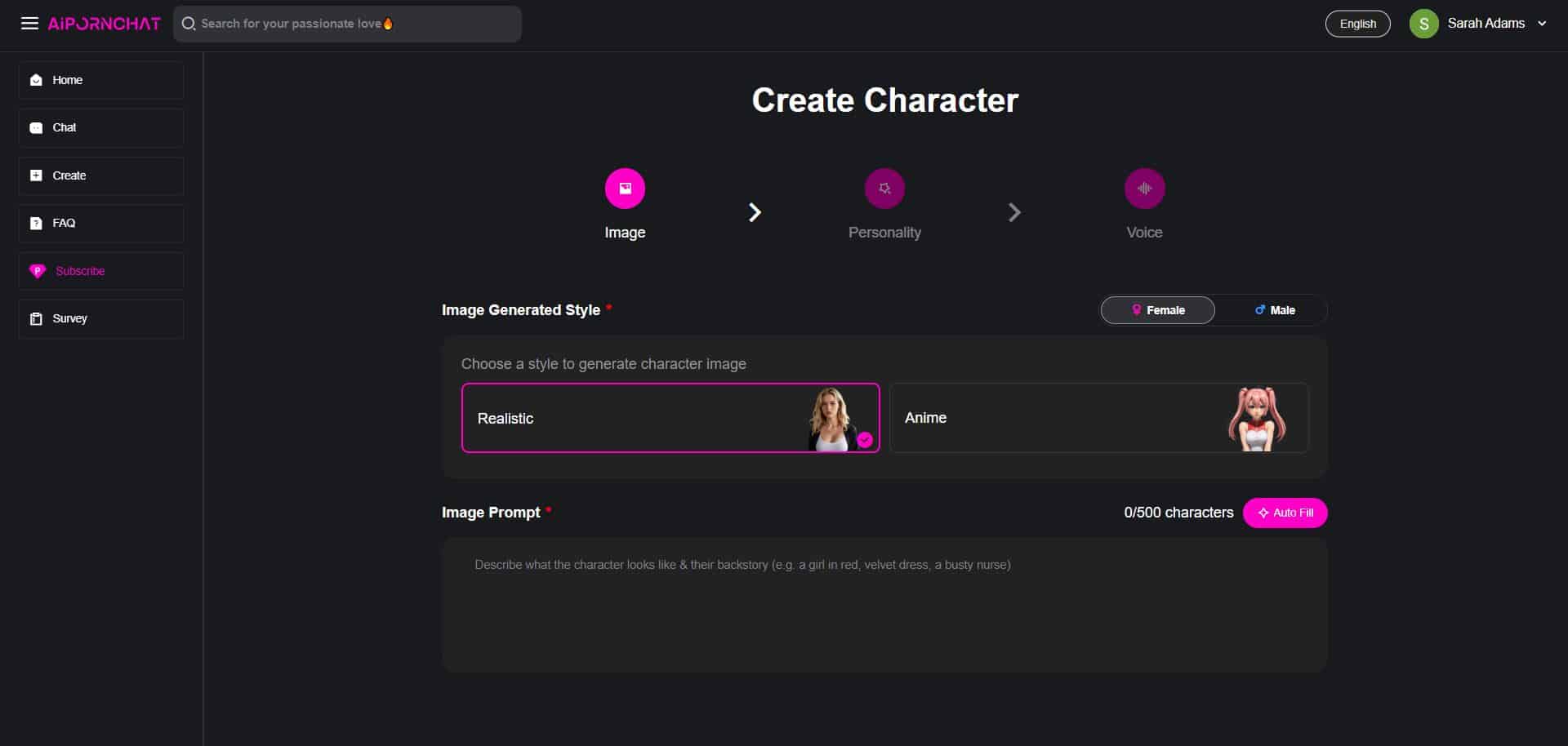Open FAQ in the sidebar

click(x=101, y=223)
